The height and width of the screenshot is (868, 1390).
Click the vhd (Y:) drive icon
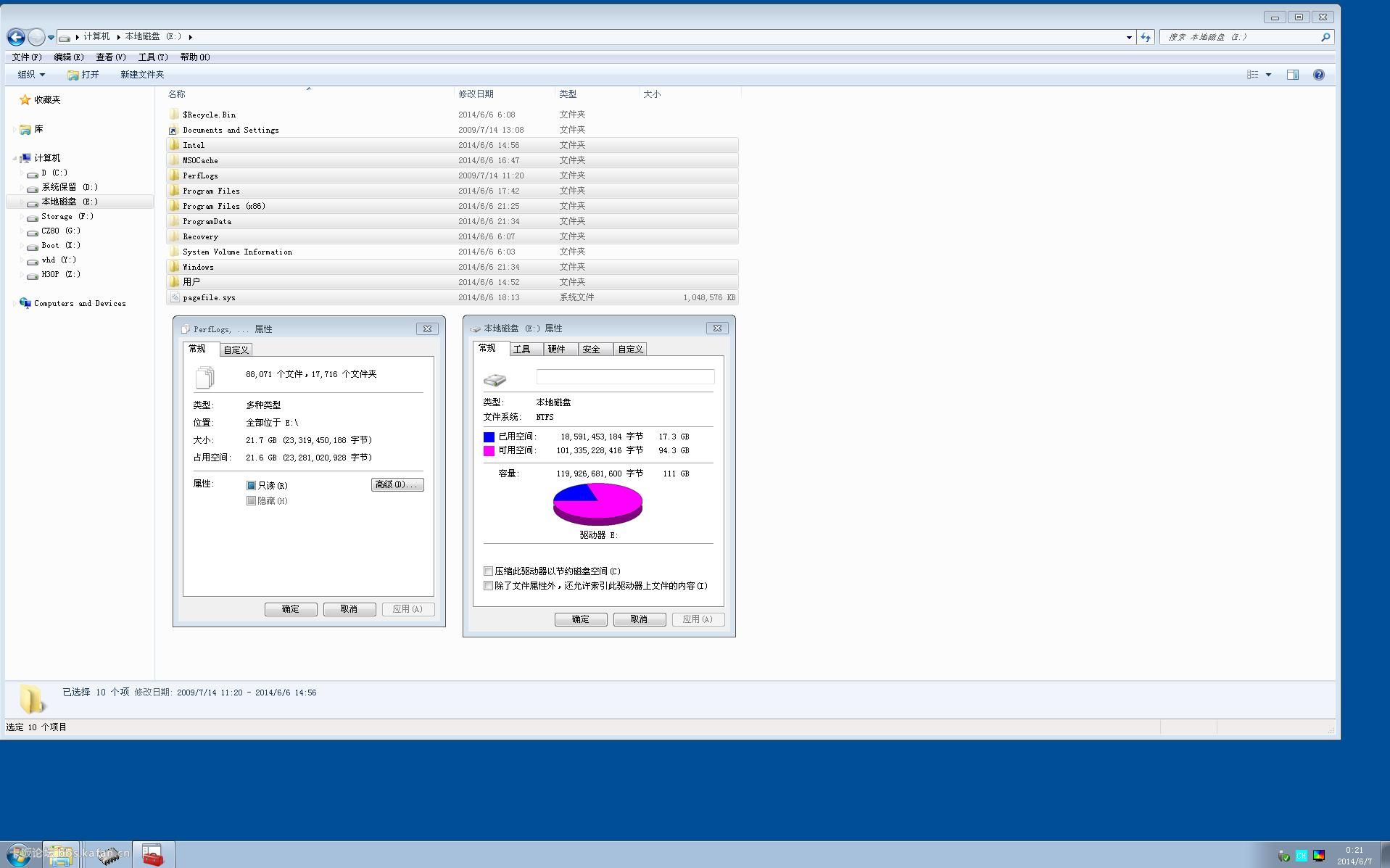[x=33, y=260]
